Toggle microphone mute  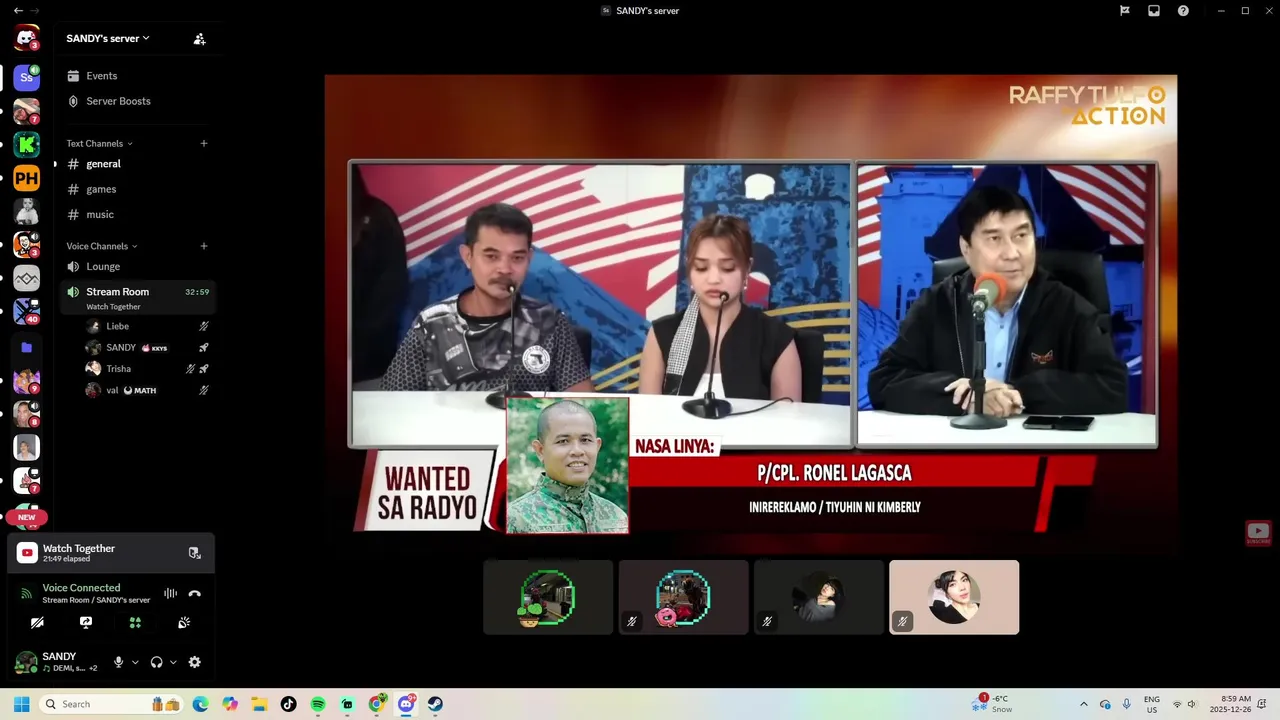coord(118,662)
